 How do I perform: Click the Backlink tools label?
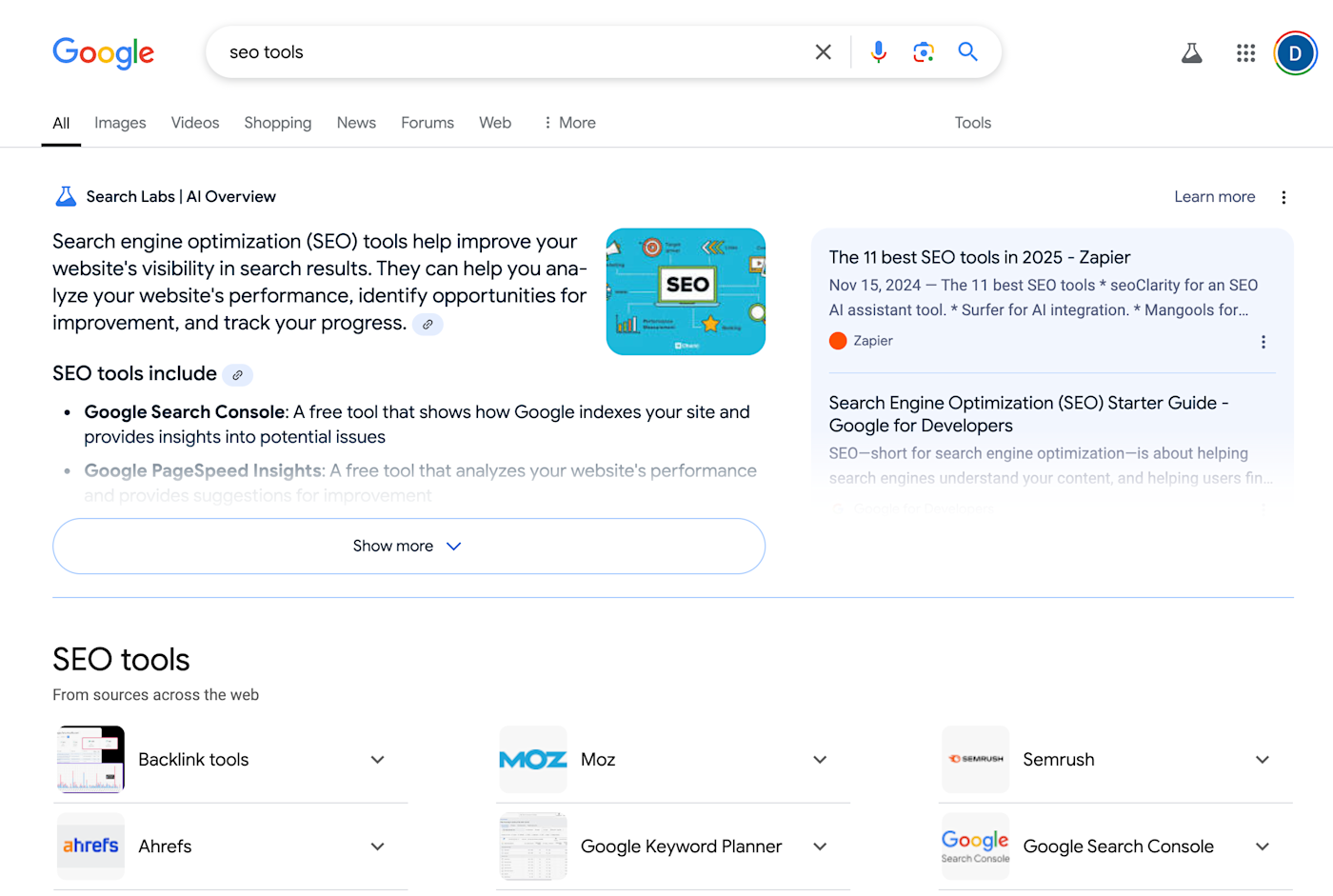point(193,760)
